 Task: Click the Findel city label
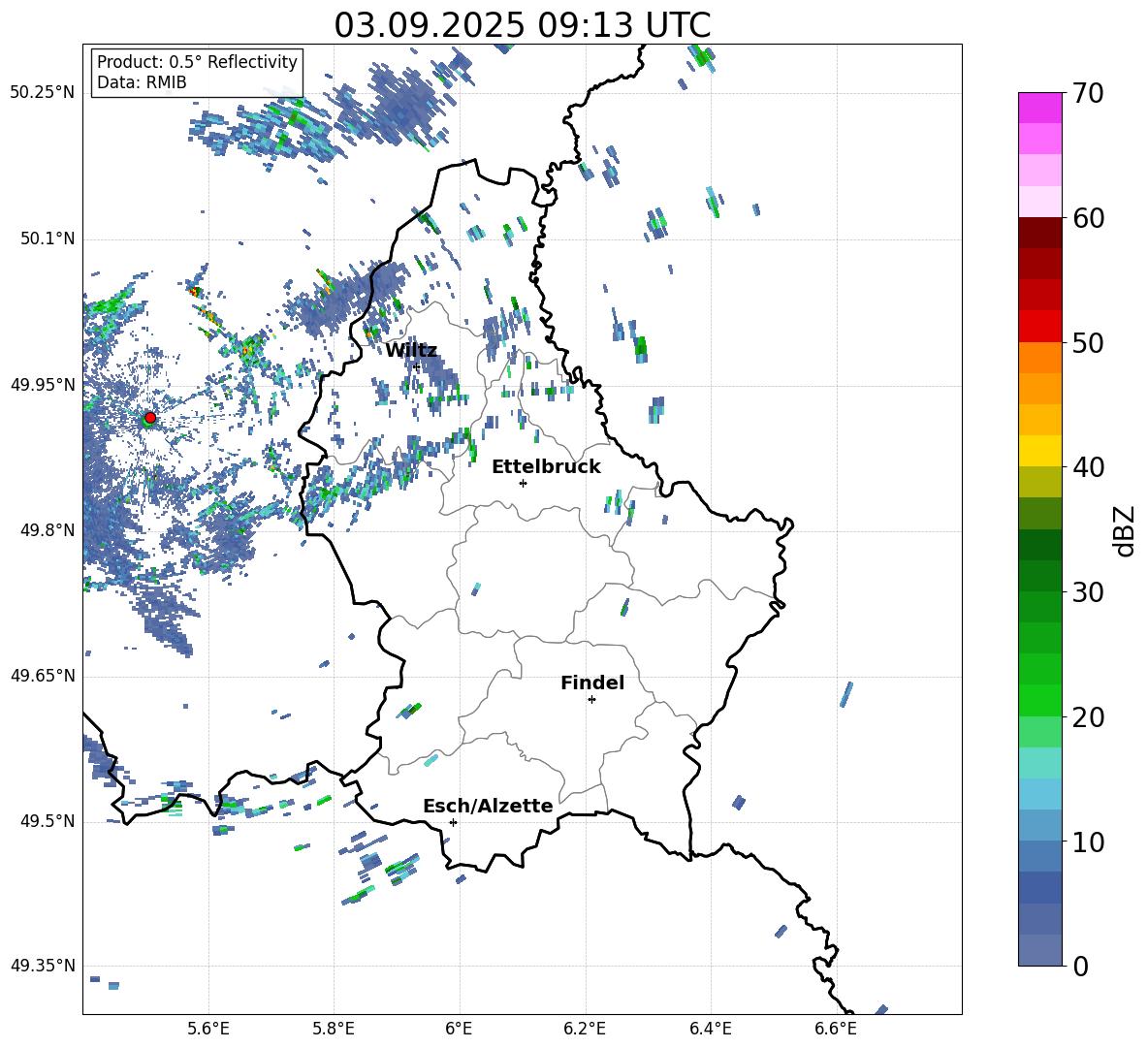click(x=592, y=683)
